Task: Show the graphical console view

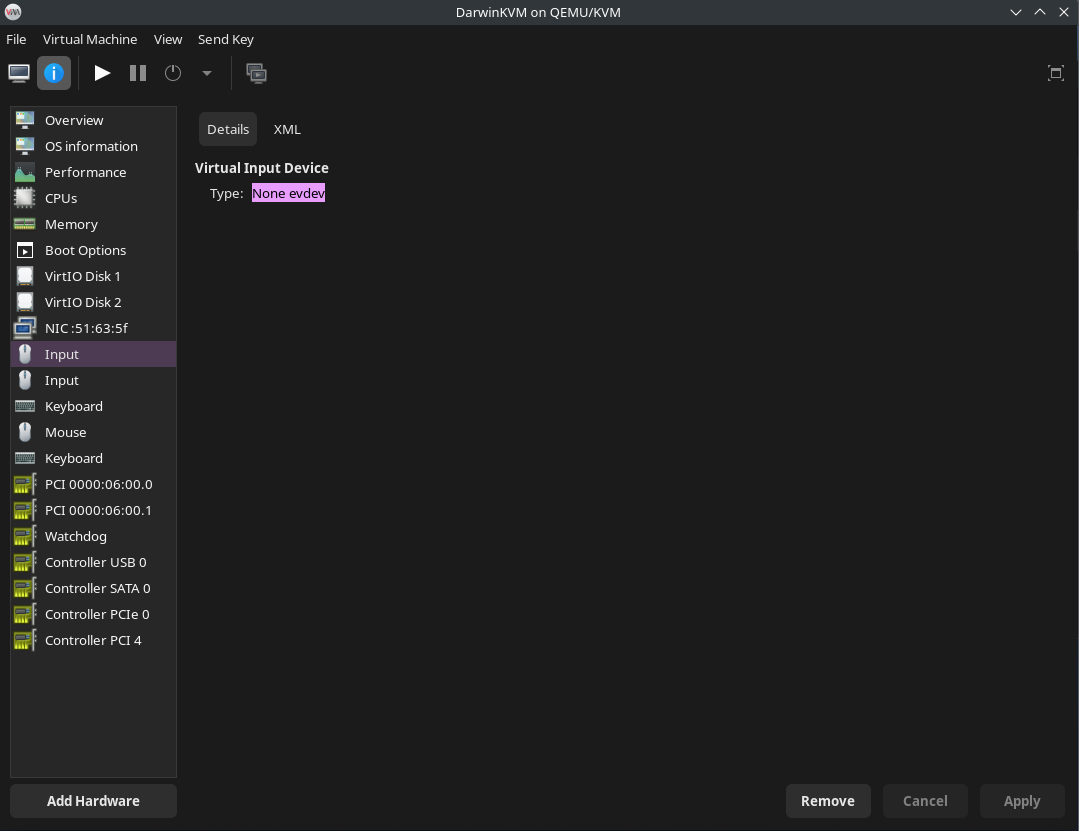Action: pyautogui.click(x=19, y=73)
